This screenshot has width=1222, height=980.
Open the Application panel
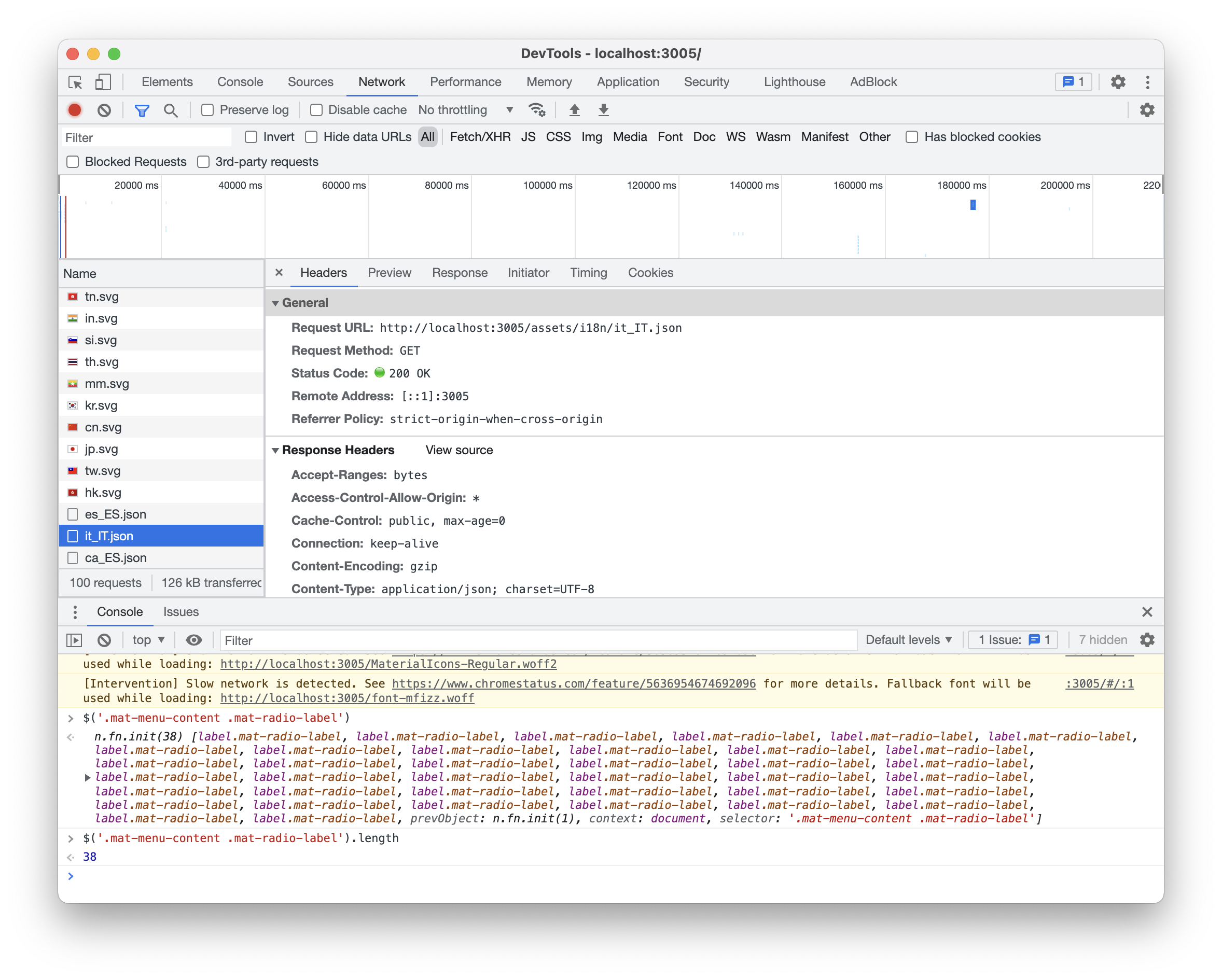point(628,82)
